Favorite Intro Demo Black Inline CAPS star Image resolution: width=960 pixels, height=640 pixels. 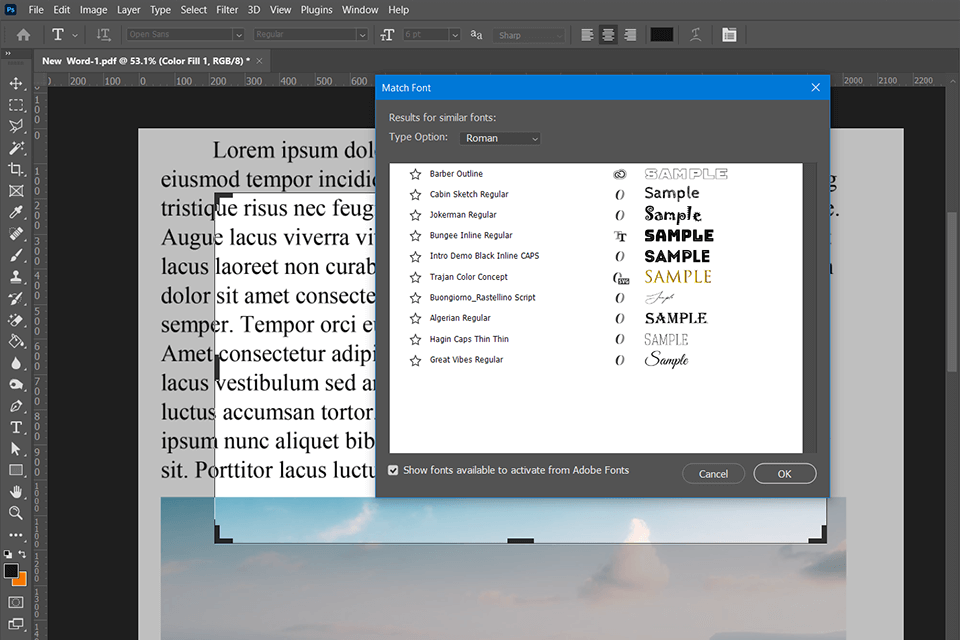coord(416,257)
